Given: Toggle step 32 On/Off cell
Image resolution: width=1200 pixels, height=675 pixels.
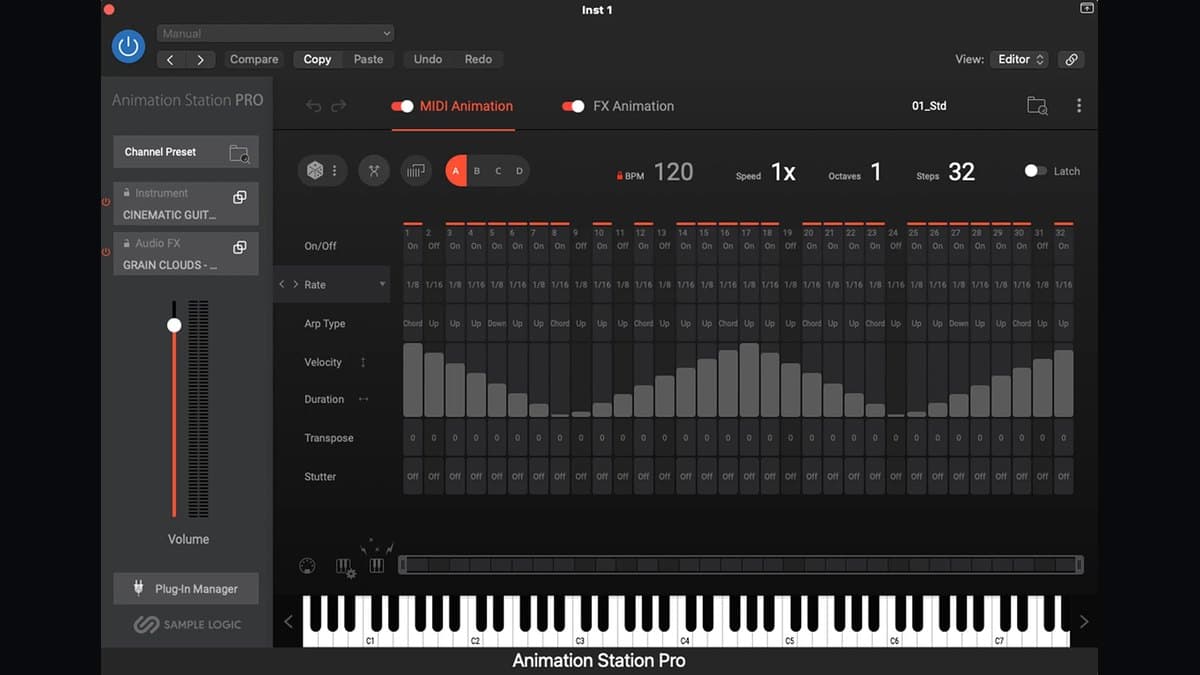Looking at the screenshot, I should point(1063,246).
